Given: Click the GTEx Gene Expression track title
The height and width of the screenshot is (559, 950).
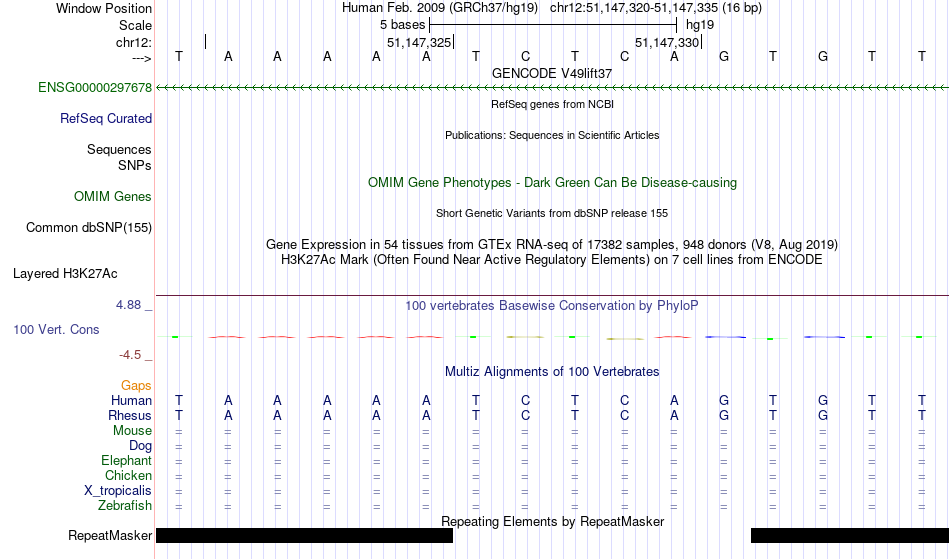Looking at the screenshot, I should (552, 245).
